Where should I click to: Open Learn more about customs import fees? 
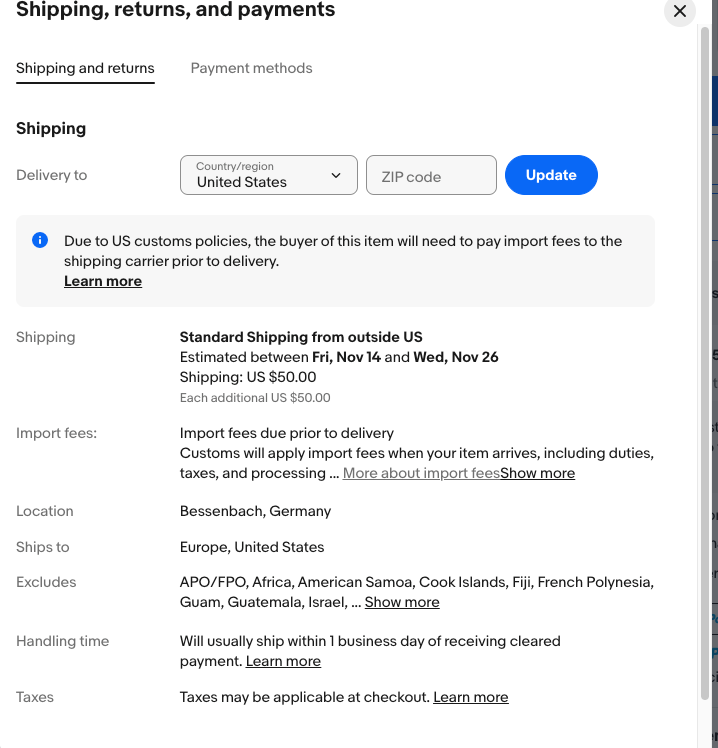pyautogui.click(x=103, y=281)
